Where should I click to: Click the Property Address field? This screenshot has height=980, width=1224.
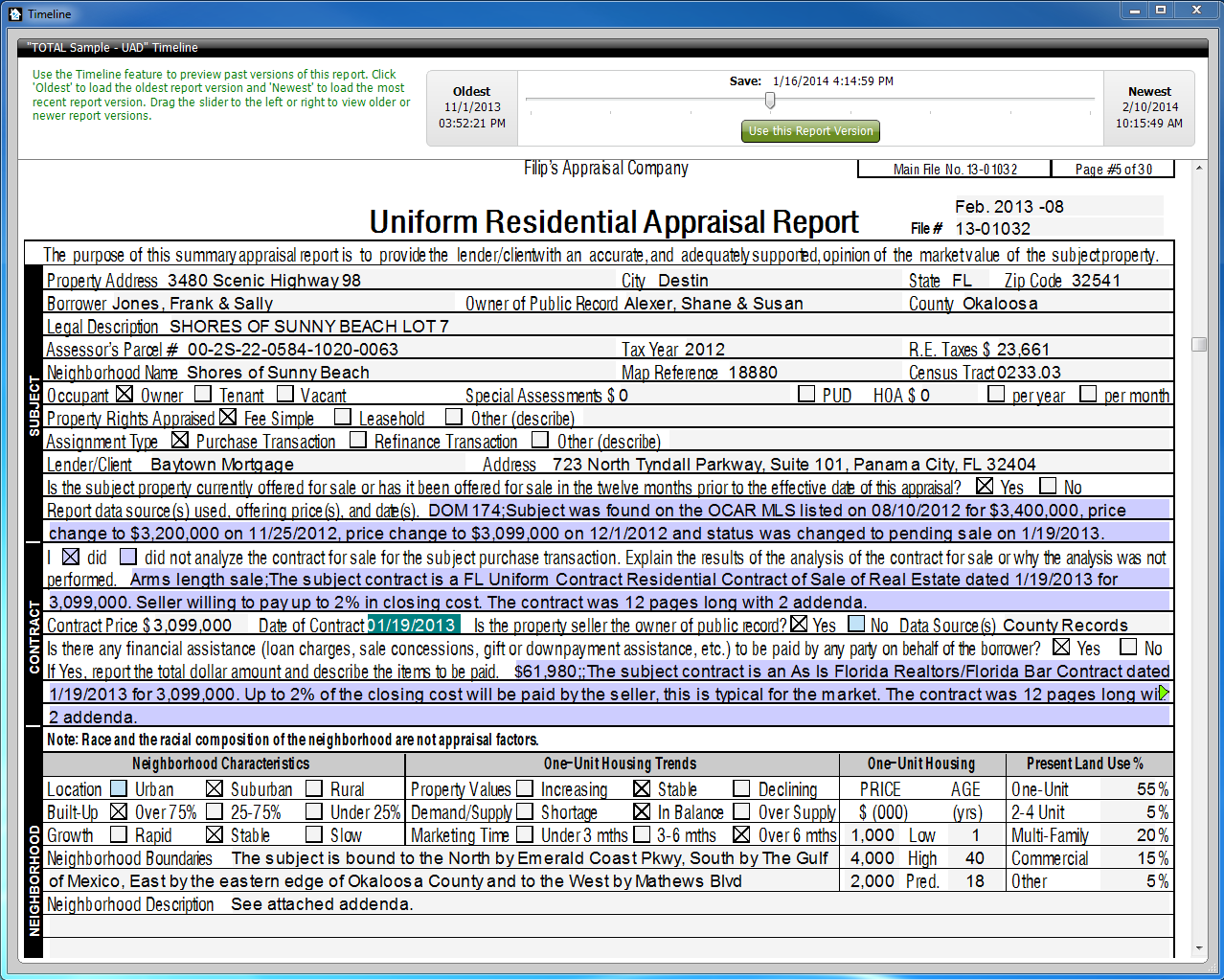[x=392, y=280]
